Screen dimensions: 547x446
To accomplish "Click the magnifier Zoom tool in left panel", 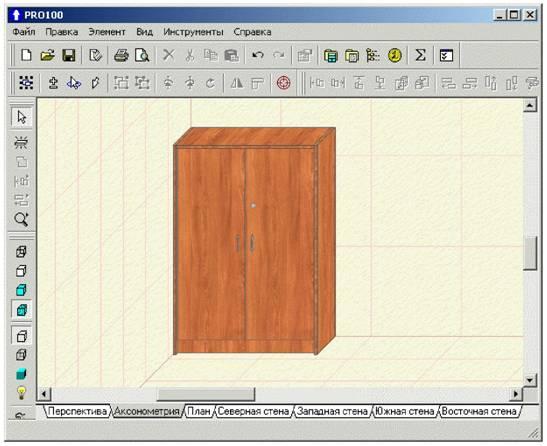I will click(21, 220).
